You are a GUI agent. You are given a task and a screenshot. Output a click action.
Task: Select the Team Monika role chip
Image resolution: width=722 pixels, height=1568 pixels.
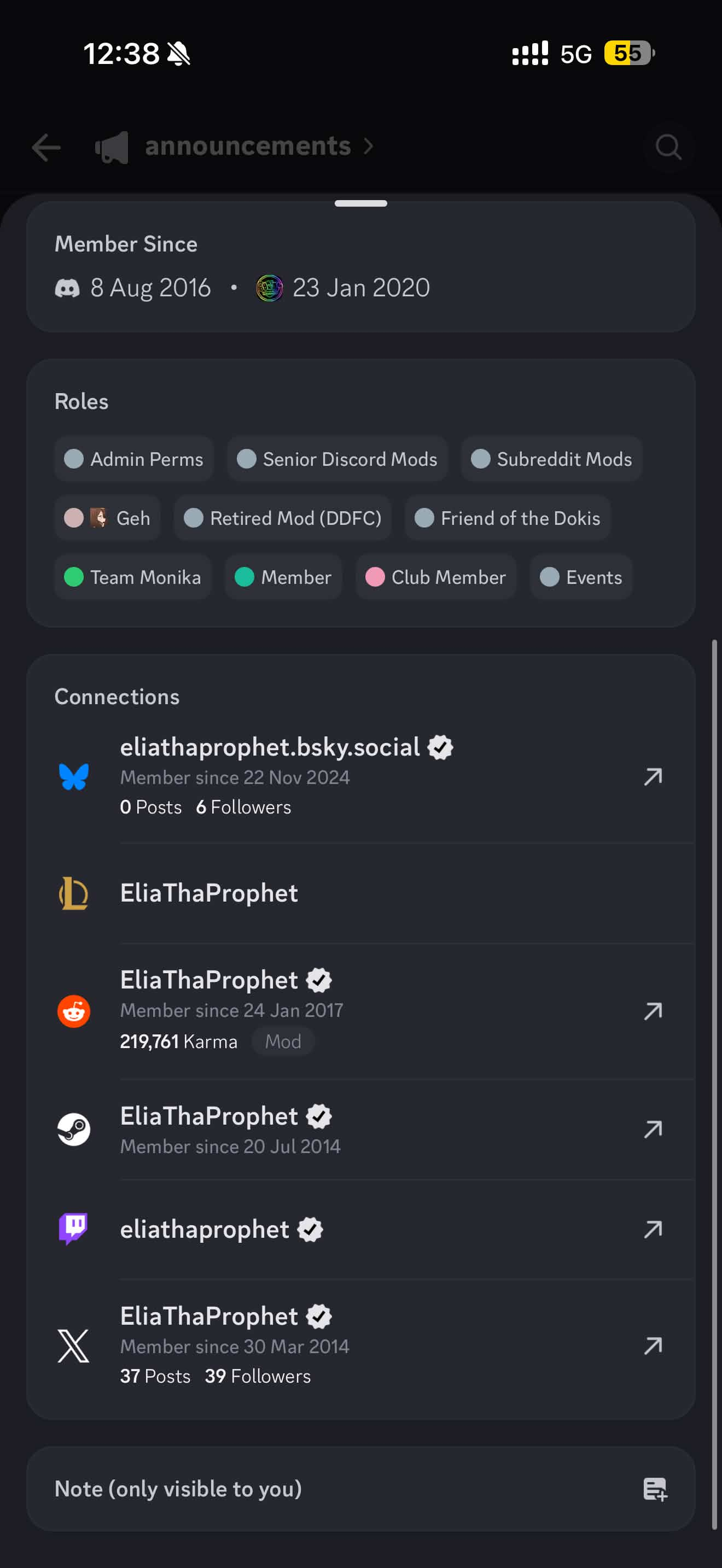pos(133,577)
